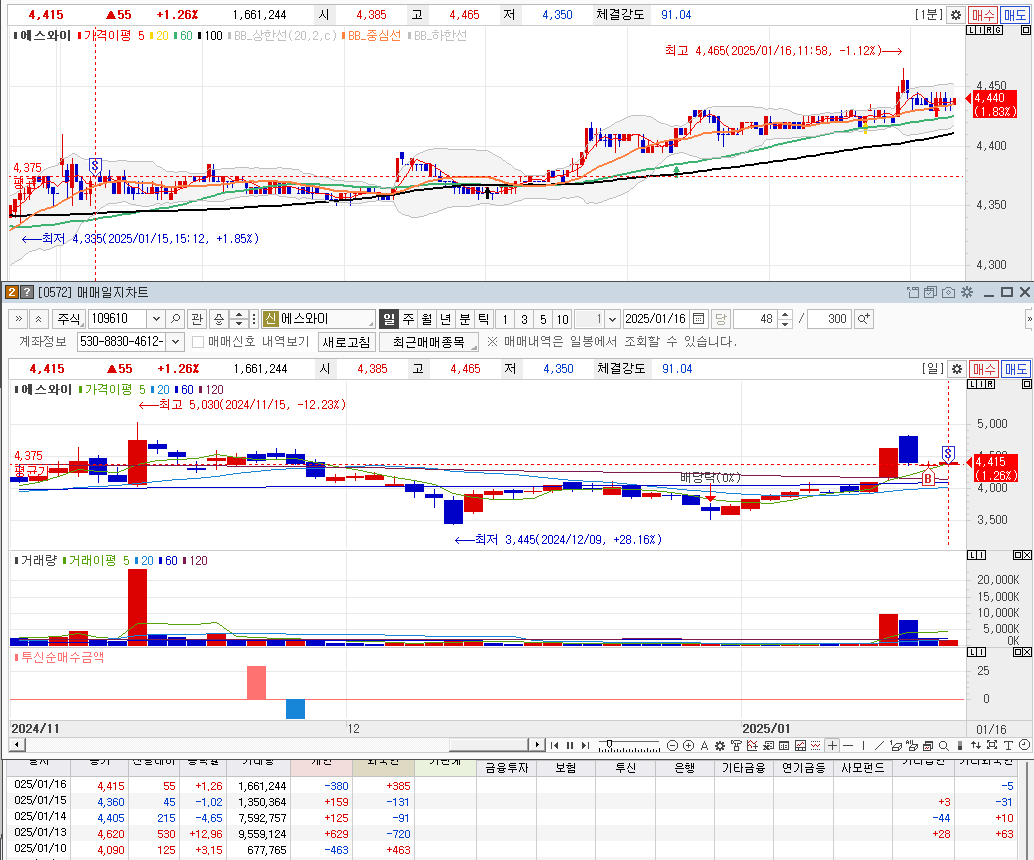Click the 새로고침 refresh button
This screenshot has width=1034, height=860.
pyautogui.click(x=347, y=342)
